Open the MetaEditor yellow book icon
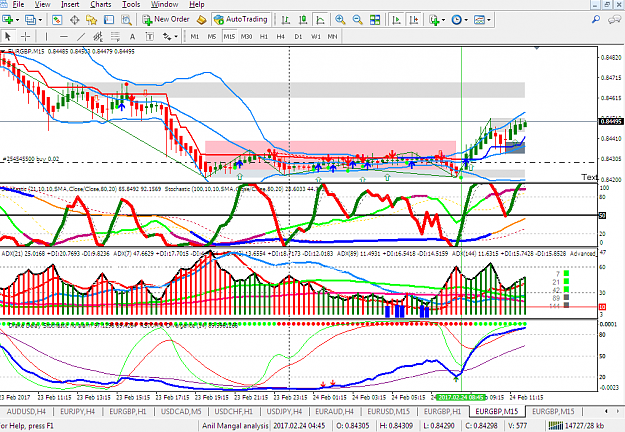Screen dimensions: 625x432 [202, 20]
